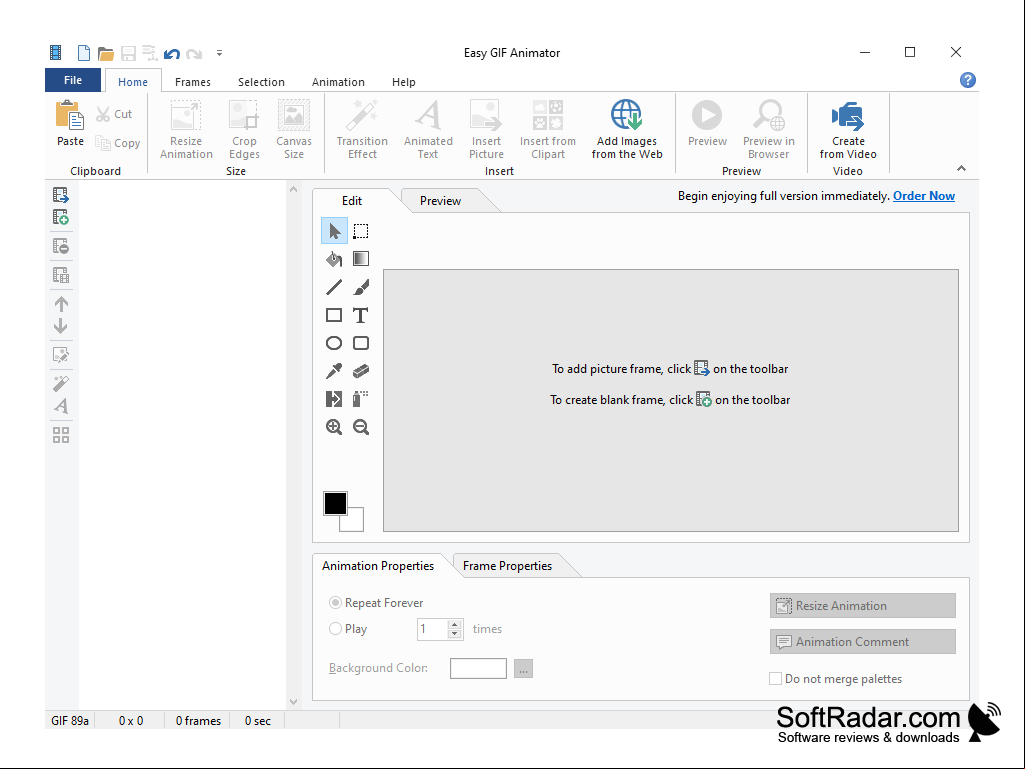Click the Order Now link
The image size is (1025, 769).
[924, 196]
